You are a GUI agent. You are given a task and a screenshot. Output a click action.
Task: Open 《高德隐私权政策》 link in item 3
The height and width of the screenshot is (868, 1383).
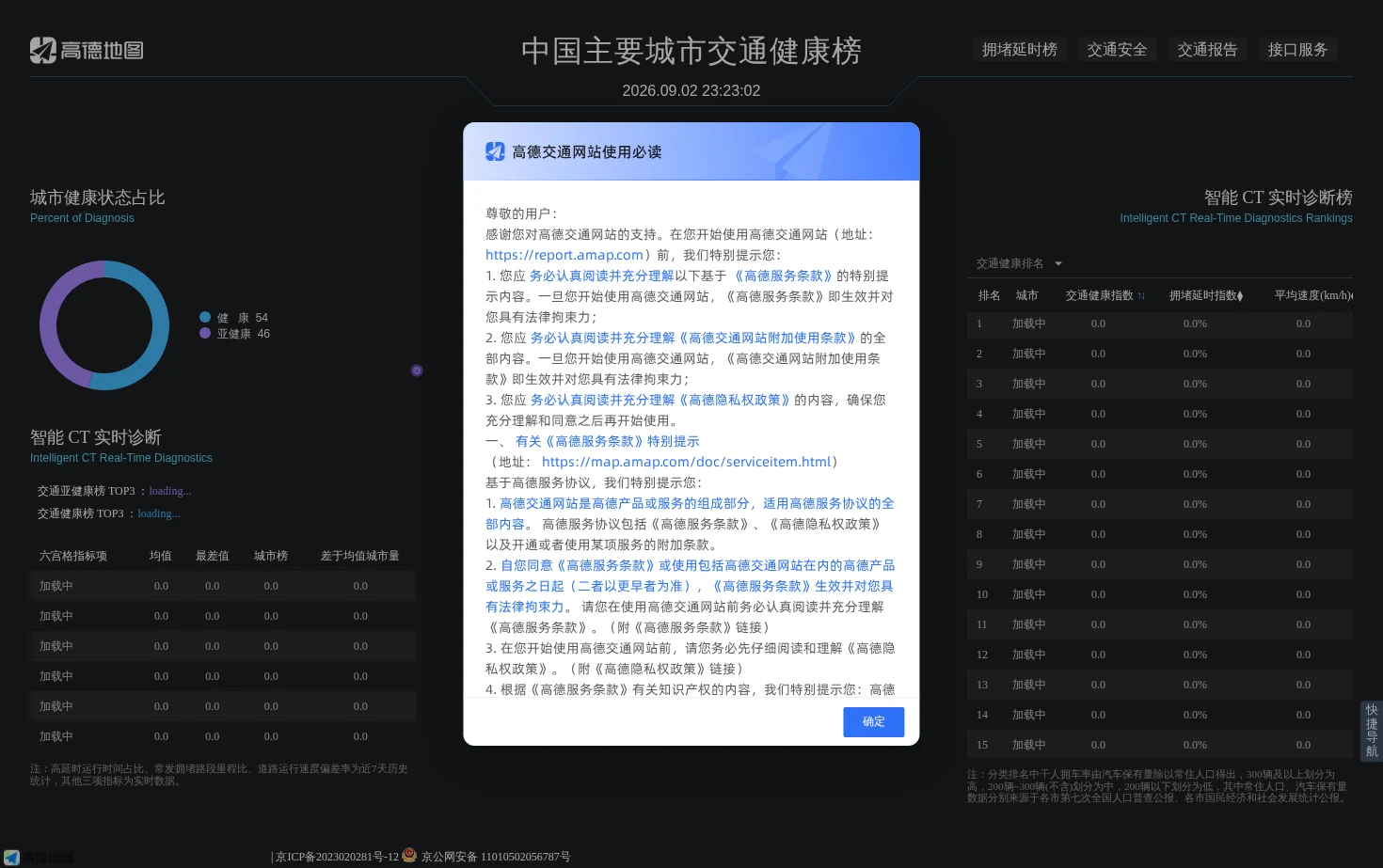pos(735,400)
